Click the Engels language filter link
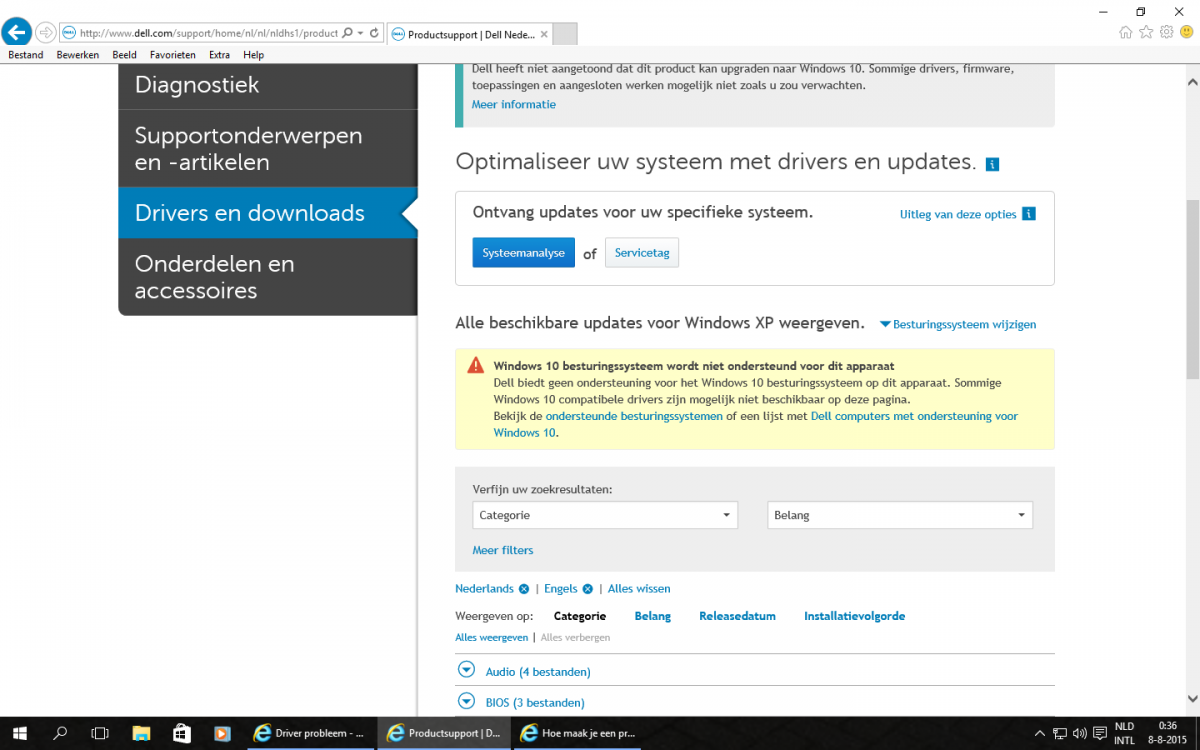1200x750 pixels. (x=561, y=589)
